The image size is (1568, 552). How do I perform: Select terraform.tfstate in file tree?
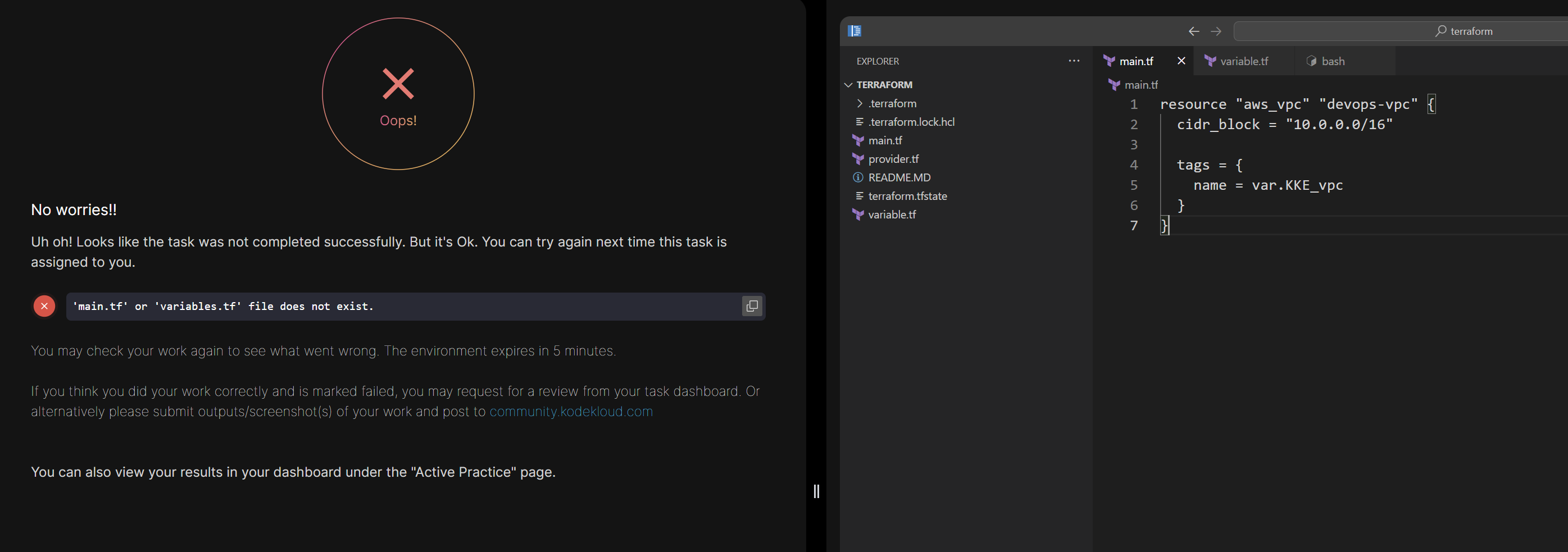coord(907,196)
